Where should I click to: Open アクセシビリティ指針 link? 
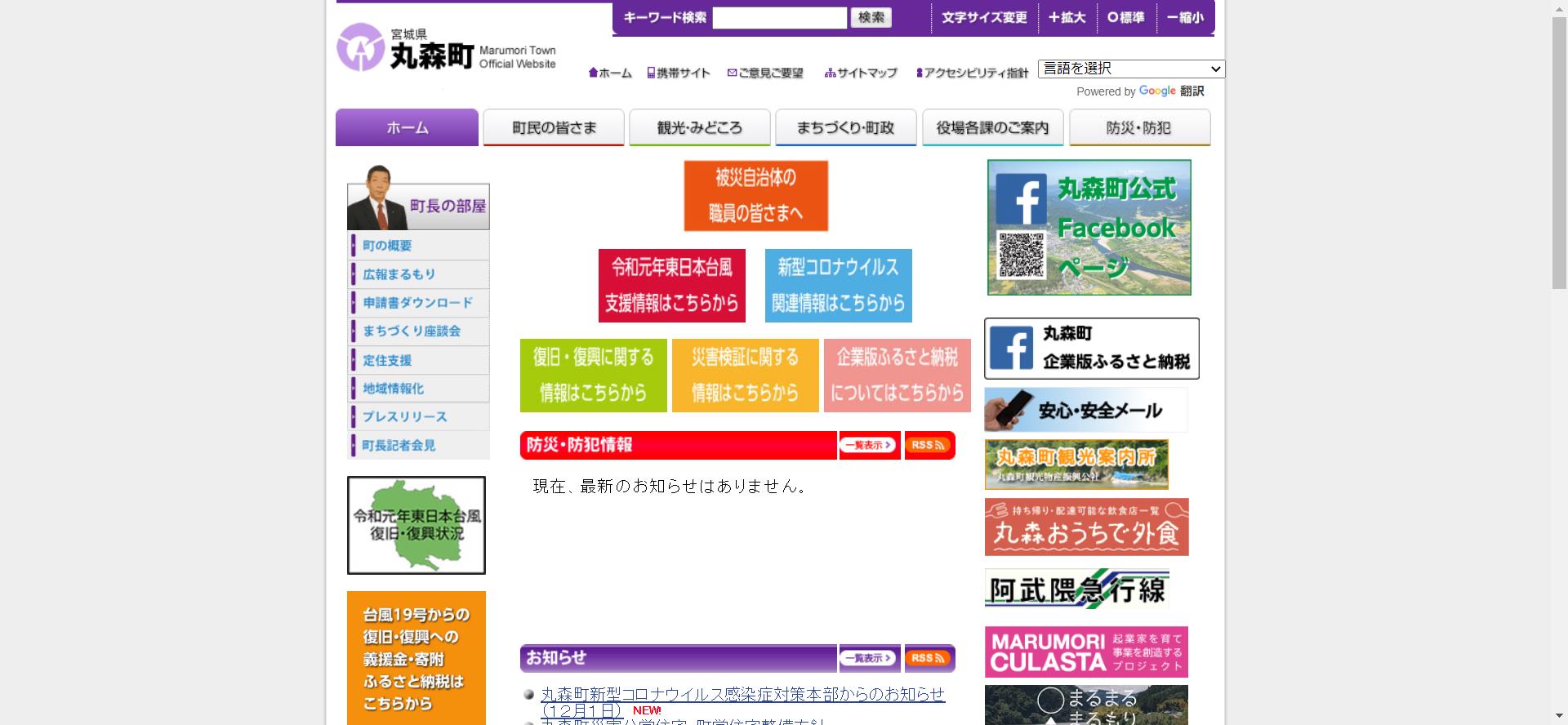(x=972, y=73)
